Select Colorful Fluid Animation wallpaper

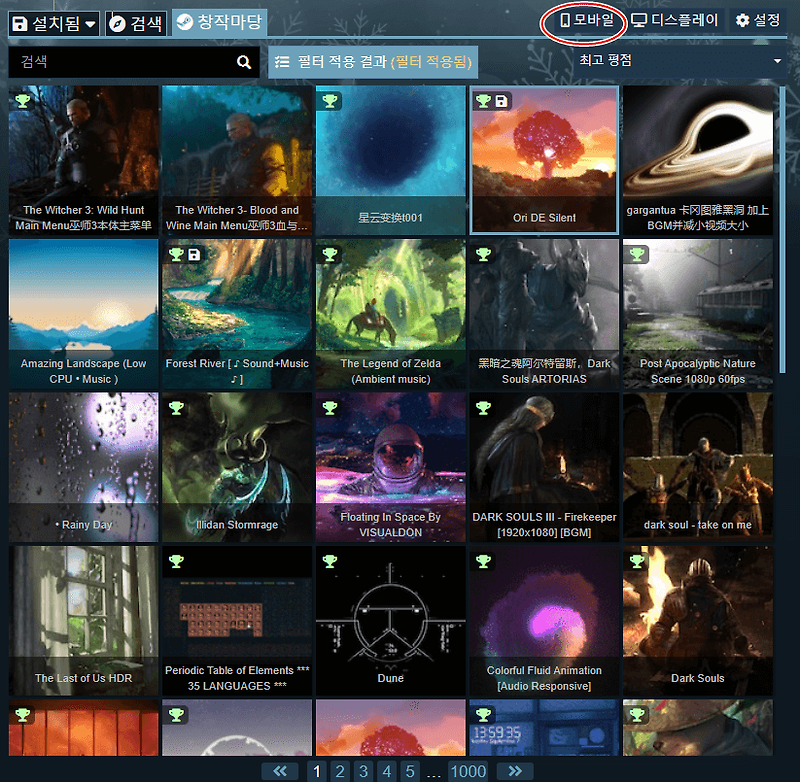click(x=544, y=621)
